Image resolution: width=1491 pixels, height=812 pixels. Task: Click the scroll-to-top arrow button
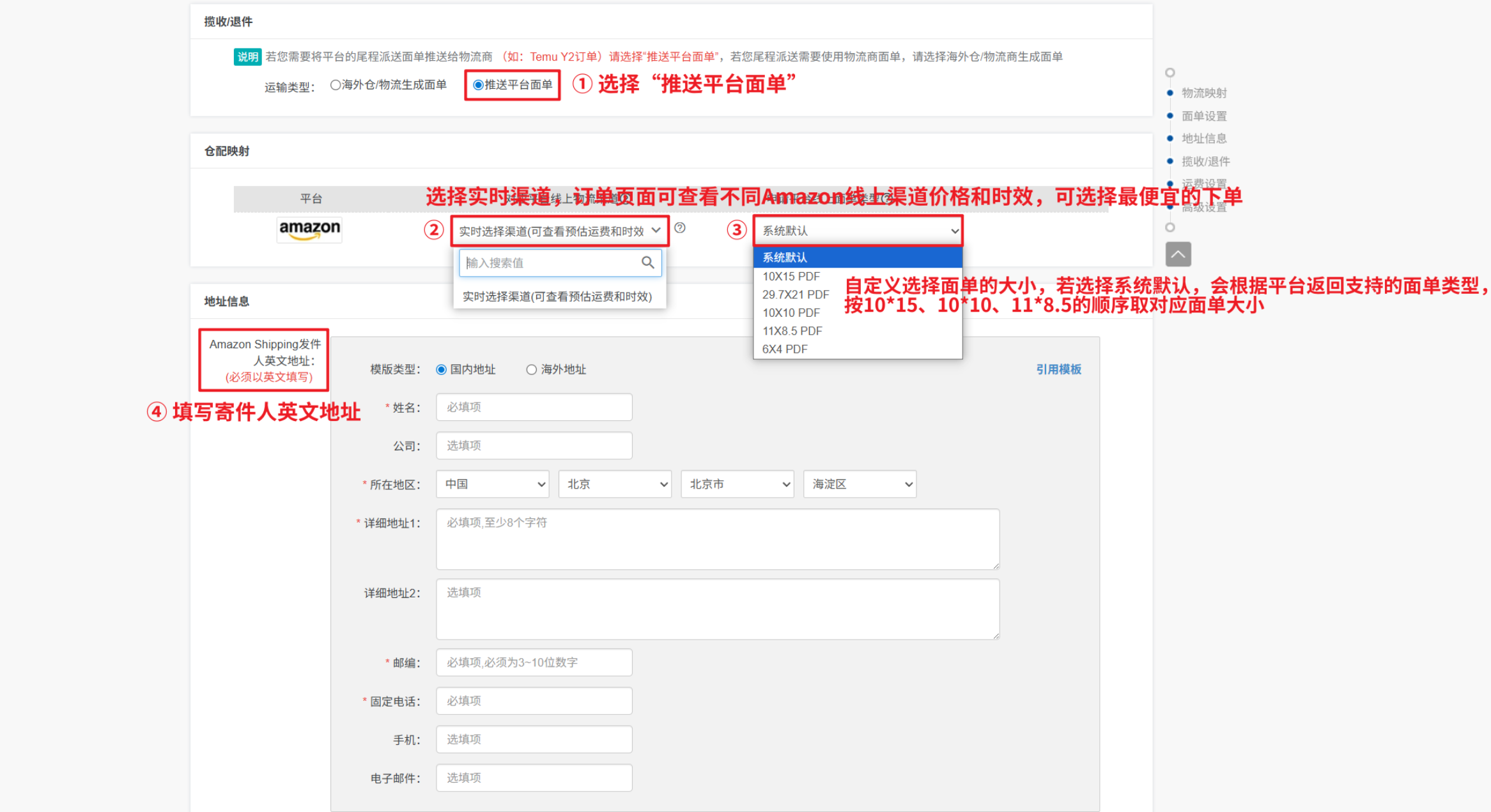click(1178, 254)
